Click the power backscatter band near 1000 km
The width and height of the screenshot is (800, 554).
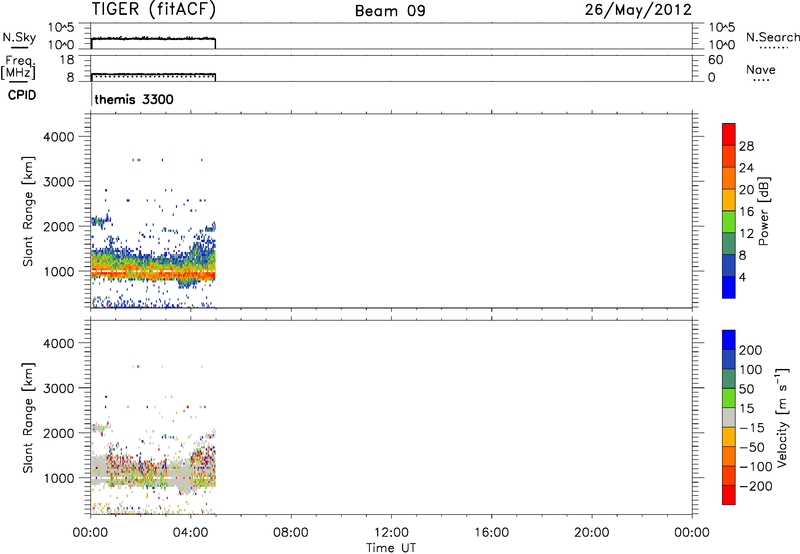[153, 268]
